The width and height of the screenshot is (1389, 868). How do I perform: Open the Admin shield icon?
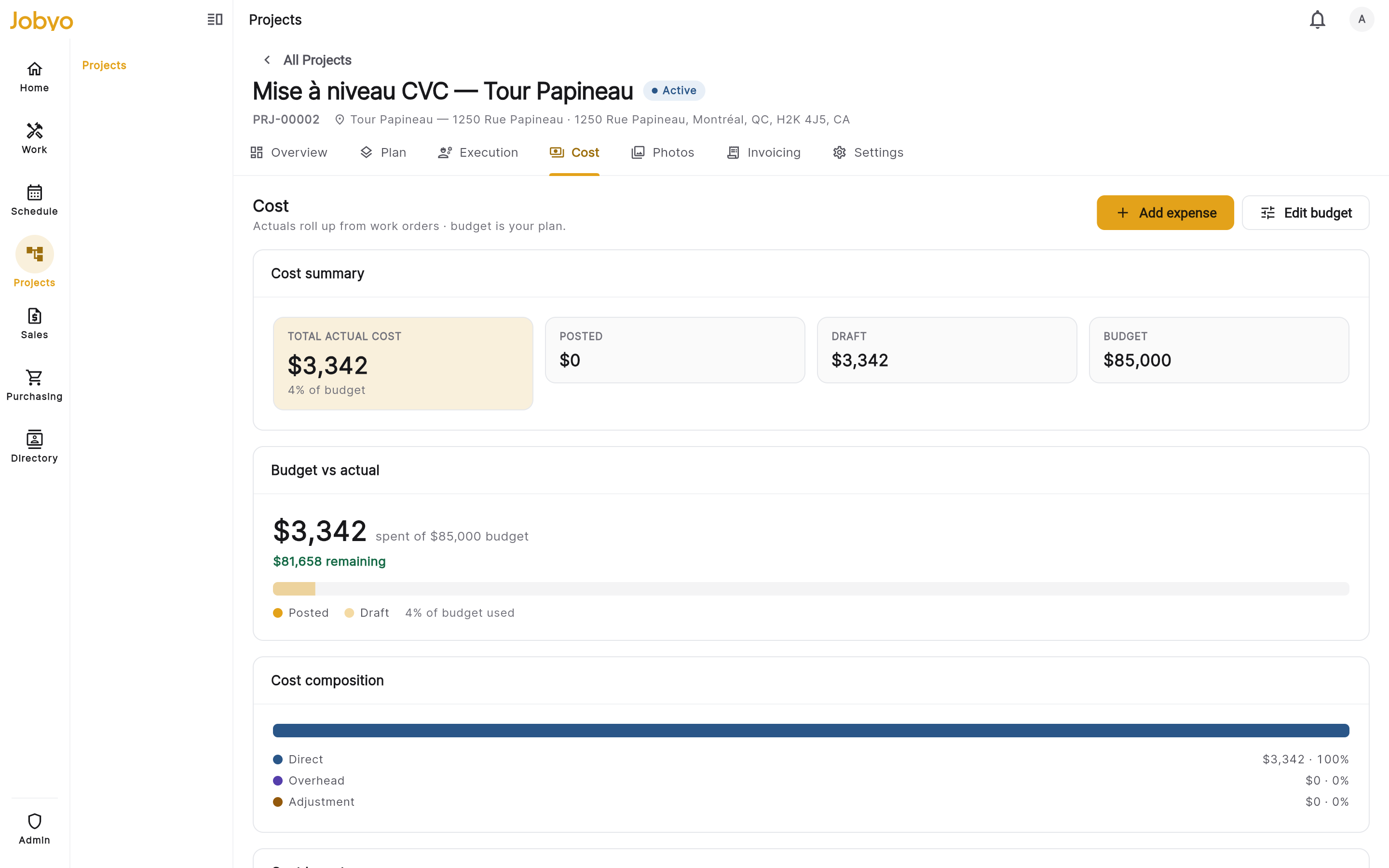point(34,821)
